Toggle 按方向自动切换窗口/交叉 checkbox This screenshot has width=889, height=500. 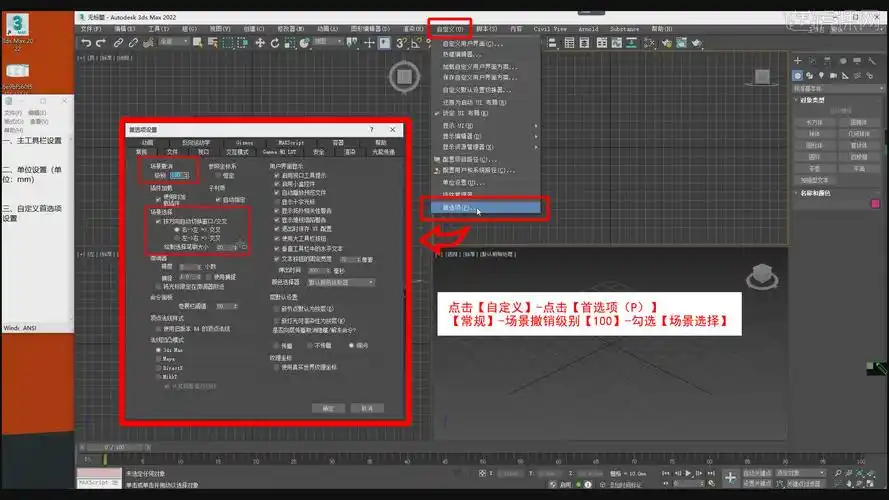[158, 222]
